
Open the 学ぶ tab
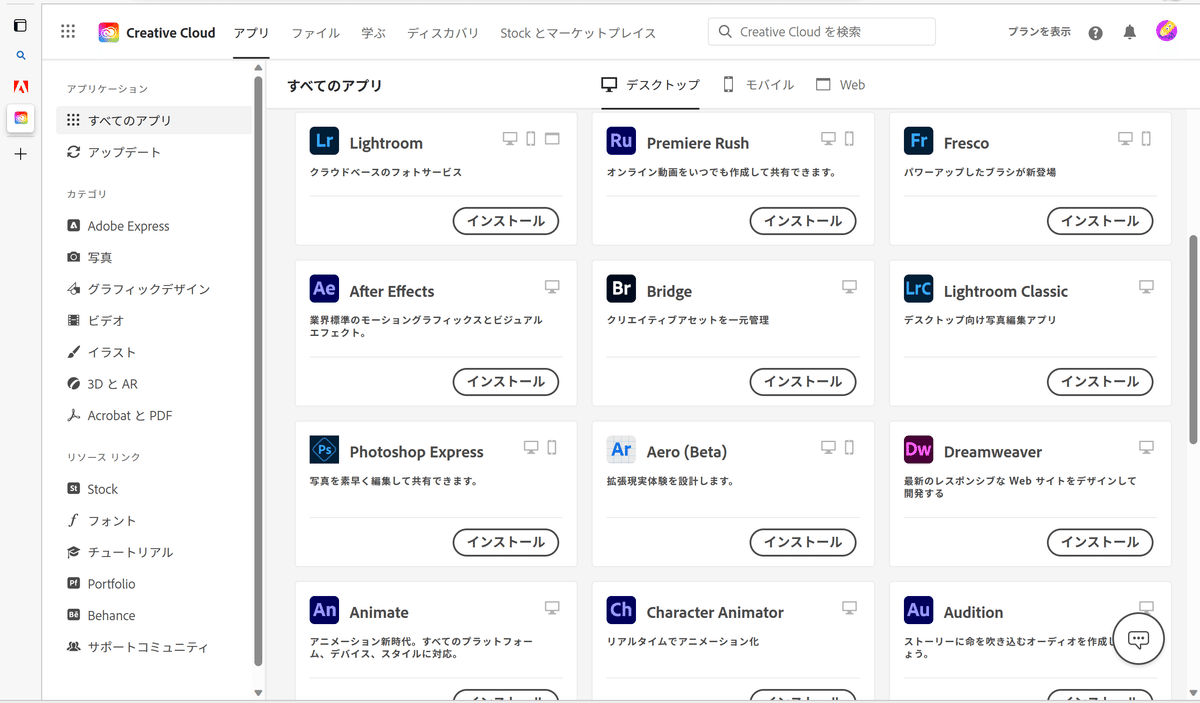click(373, 33)
